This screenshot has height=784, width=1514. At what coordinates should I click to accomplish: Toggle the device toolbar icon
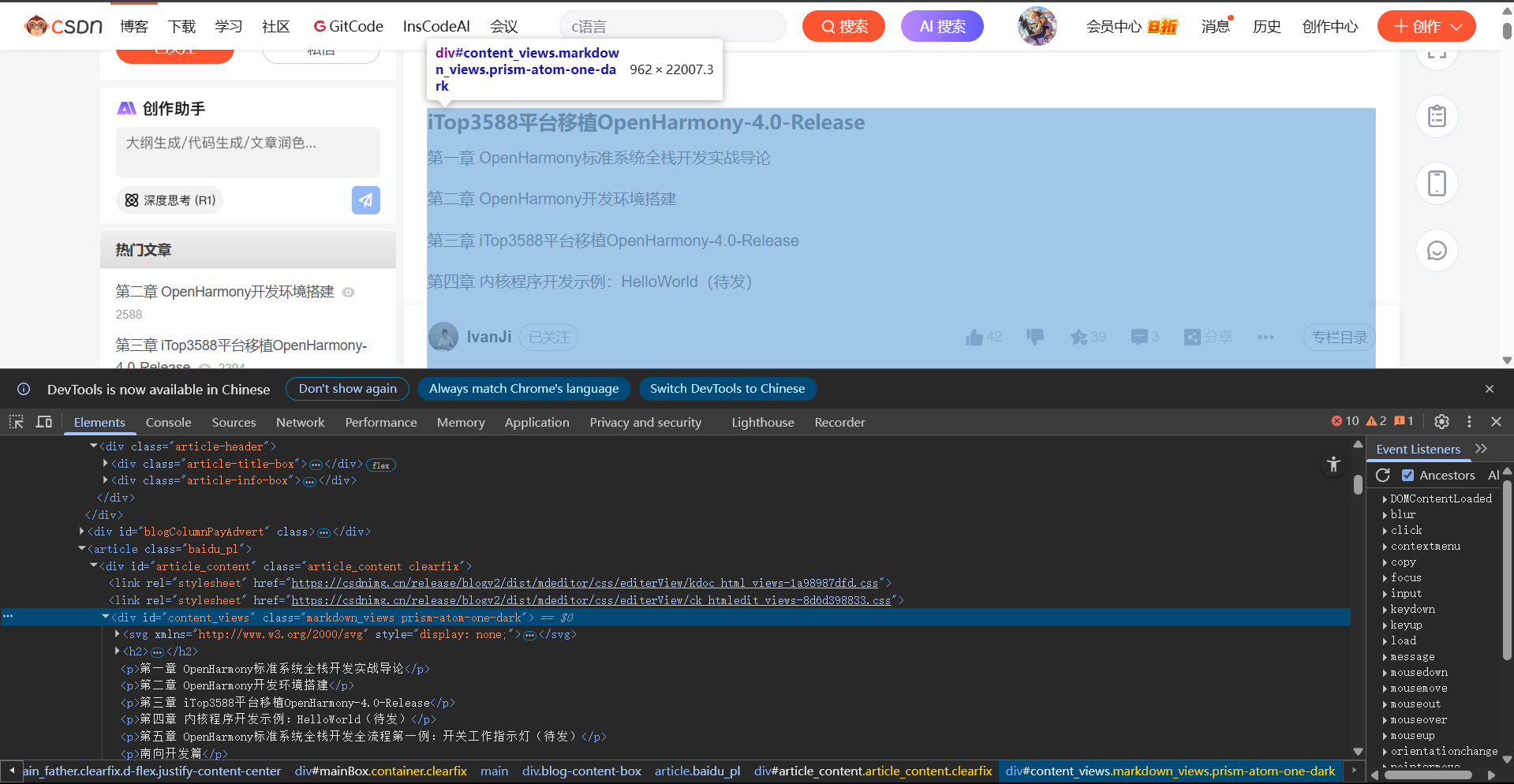coord(44,422)
